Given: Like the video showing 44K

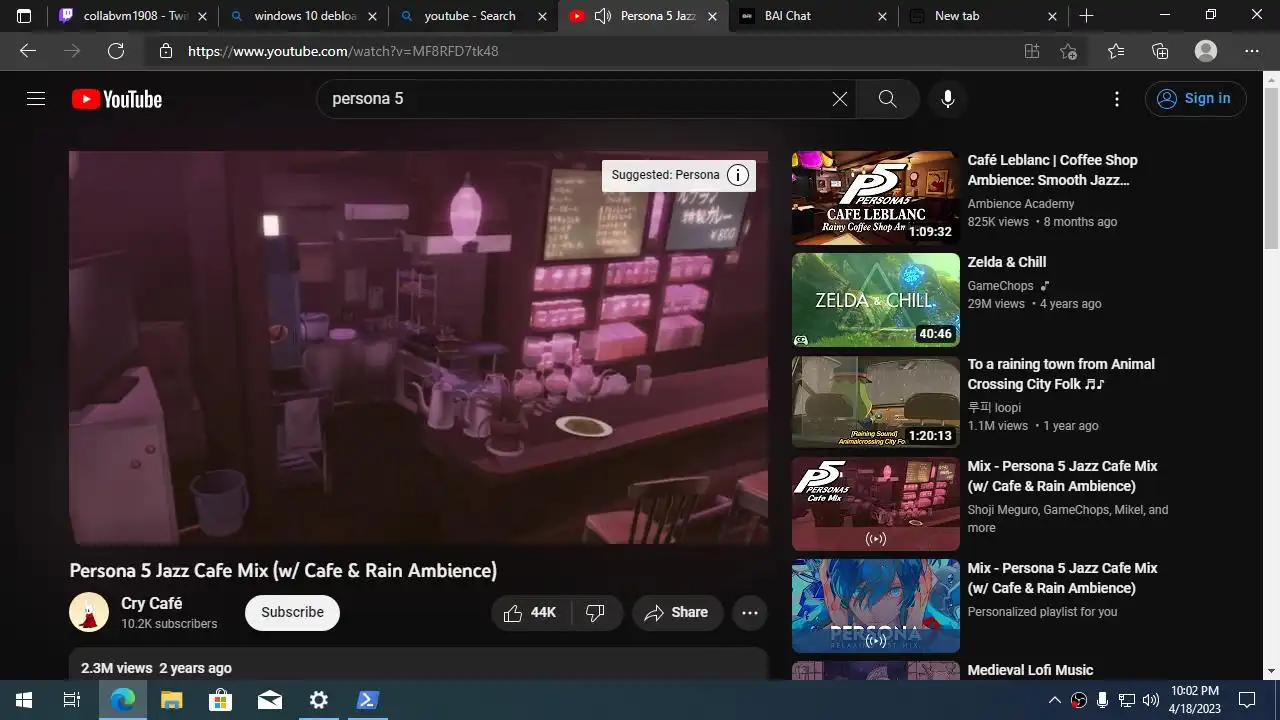Looking at the screenshot, I should click(x=530, y=612).
